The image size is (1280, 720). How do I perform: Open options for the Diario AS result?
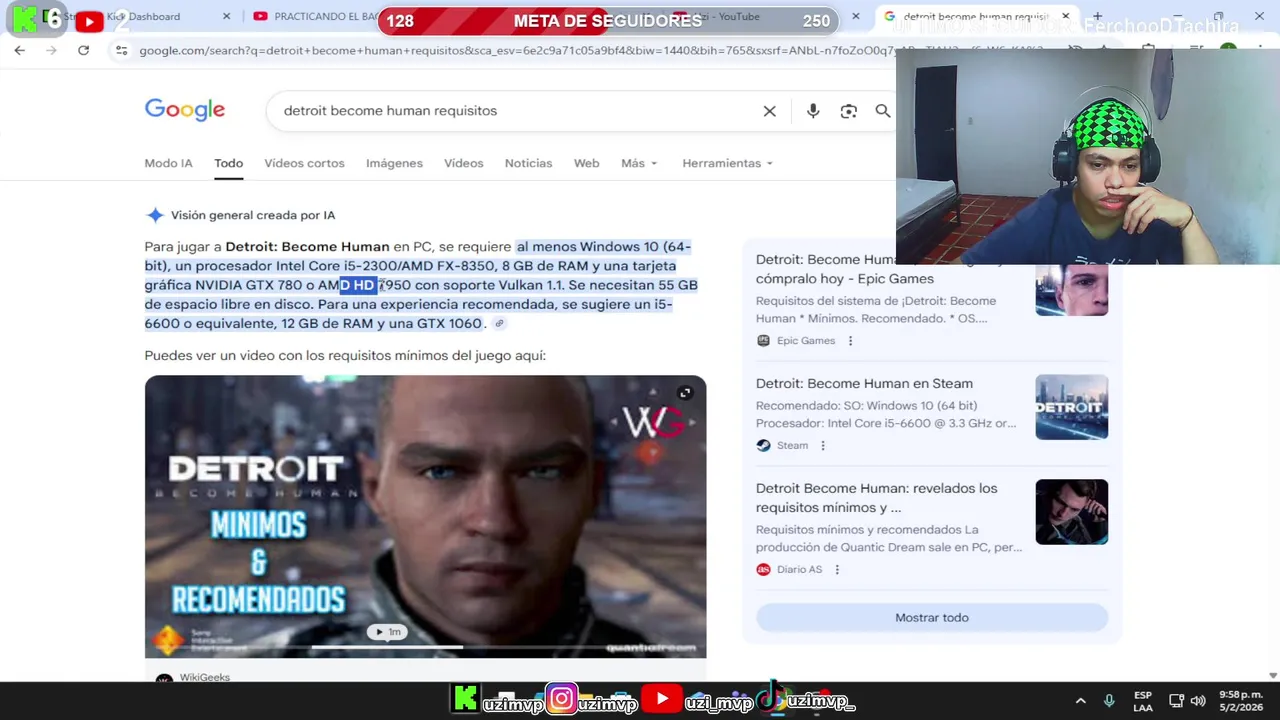click(x=837, y=570)
